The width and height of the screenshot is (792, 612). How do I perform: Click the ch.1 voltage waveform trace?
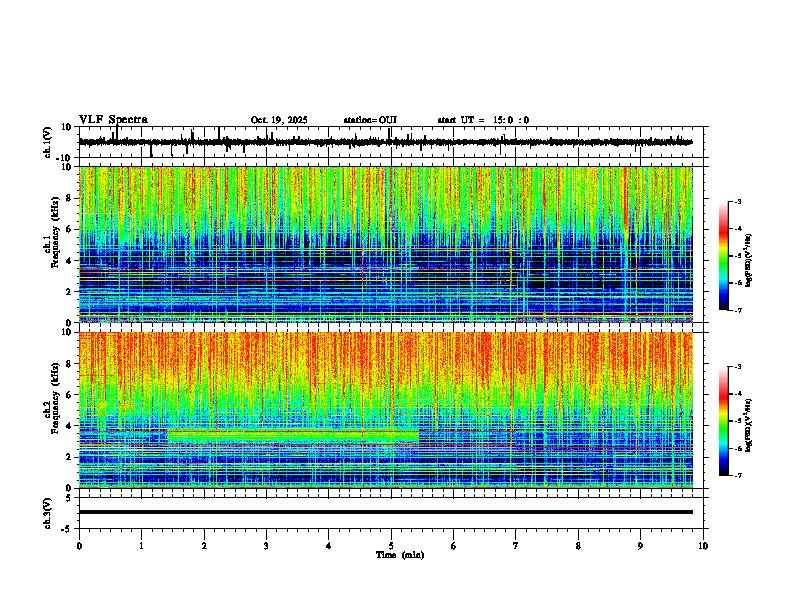click(x=386, y=142)
